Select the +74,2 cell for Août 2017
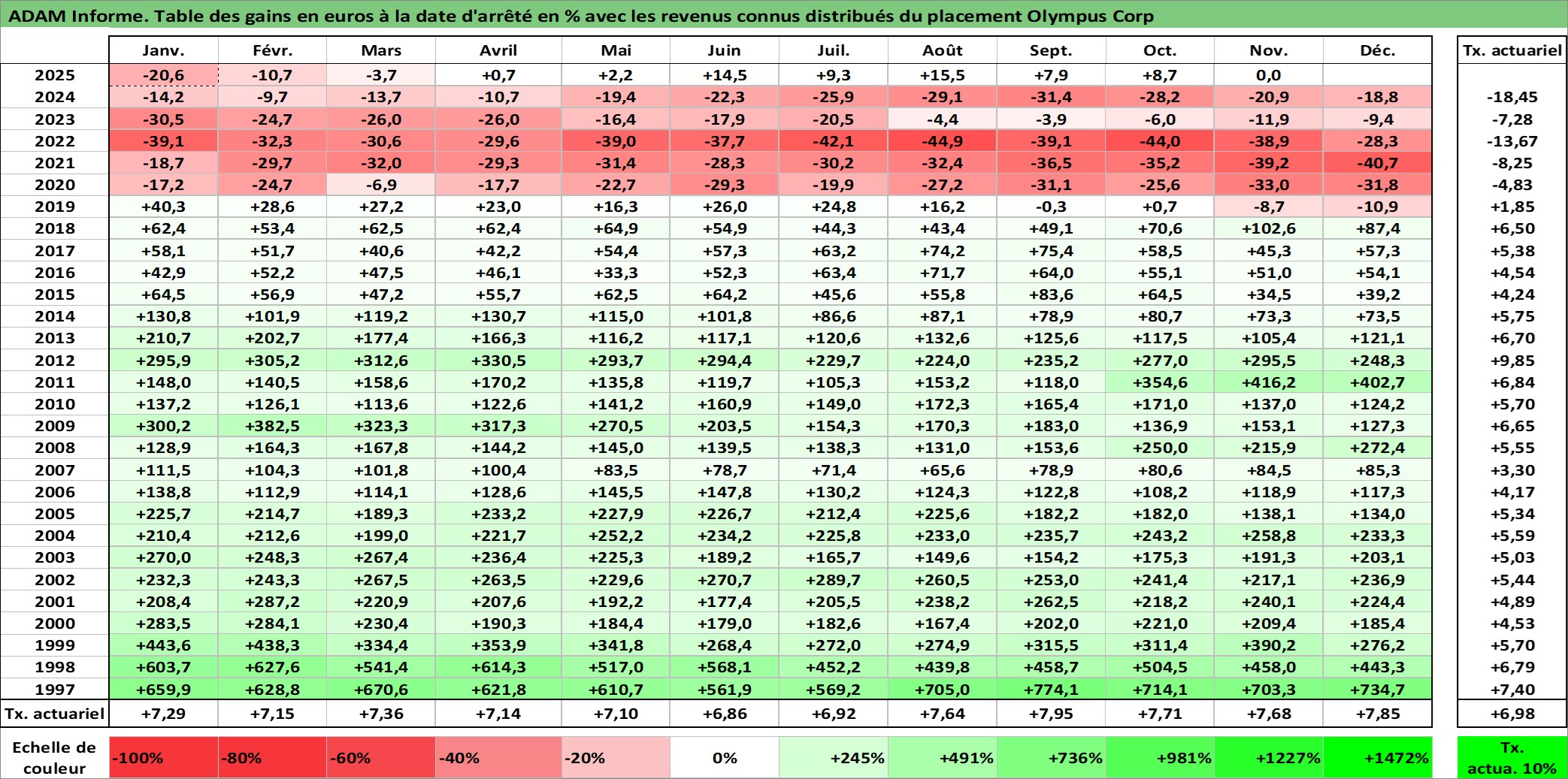The image size is (1568, 779). [x=943, y=251]
